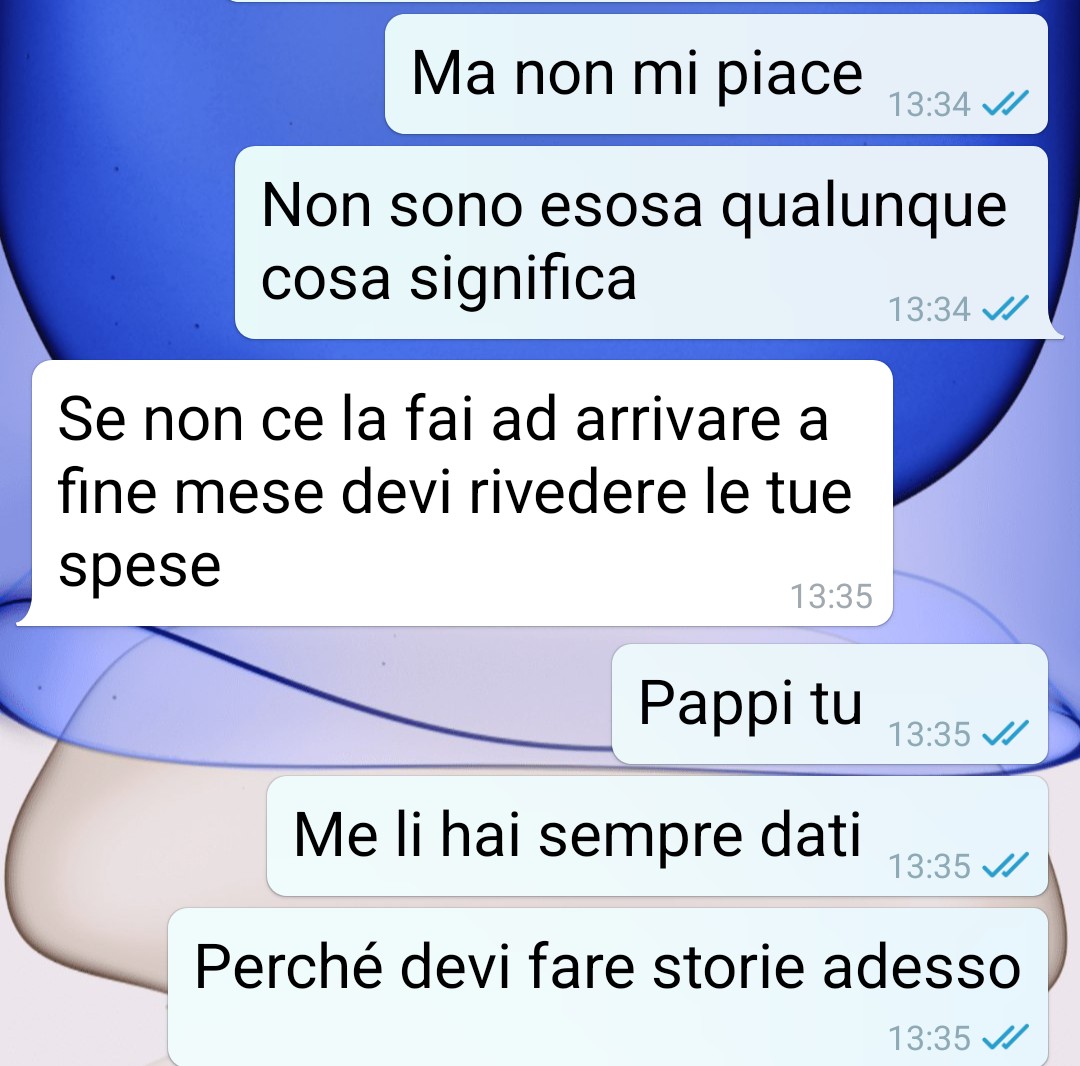Select the 'Non sono esosa qualunque cosa significa' message

point(641,242)
